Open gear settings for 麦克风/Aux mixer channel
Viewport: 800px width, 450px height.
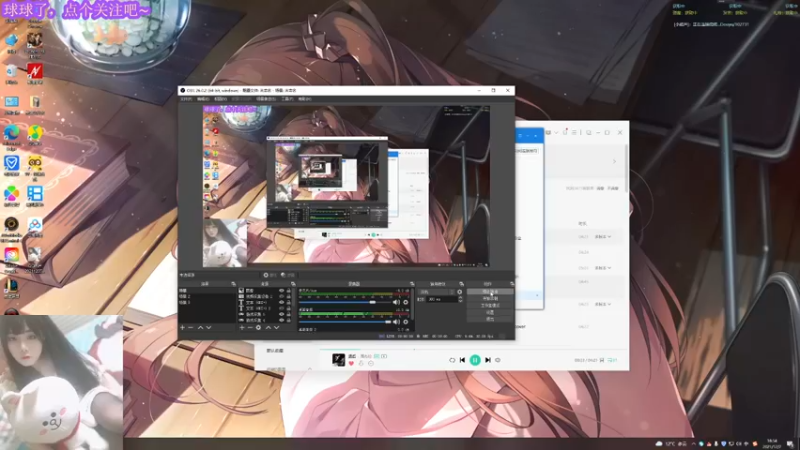(406, 302)
